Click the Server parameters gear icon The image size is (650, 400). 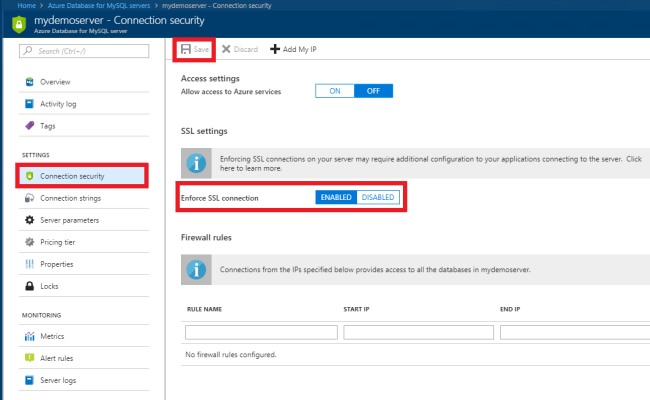click(29, 220)
